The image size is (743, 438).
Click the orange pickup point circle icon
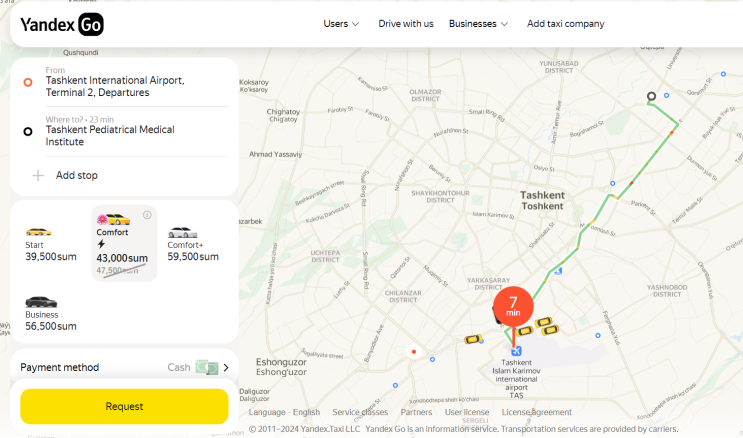[28, 82]
